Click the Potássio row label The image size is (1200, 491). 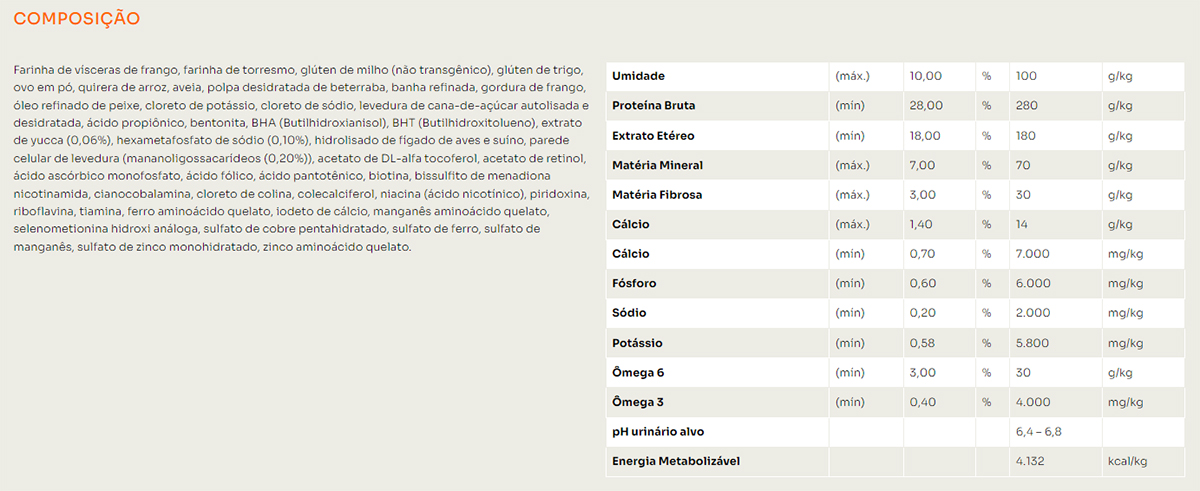pyautogui.click(x=638, y=343)
